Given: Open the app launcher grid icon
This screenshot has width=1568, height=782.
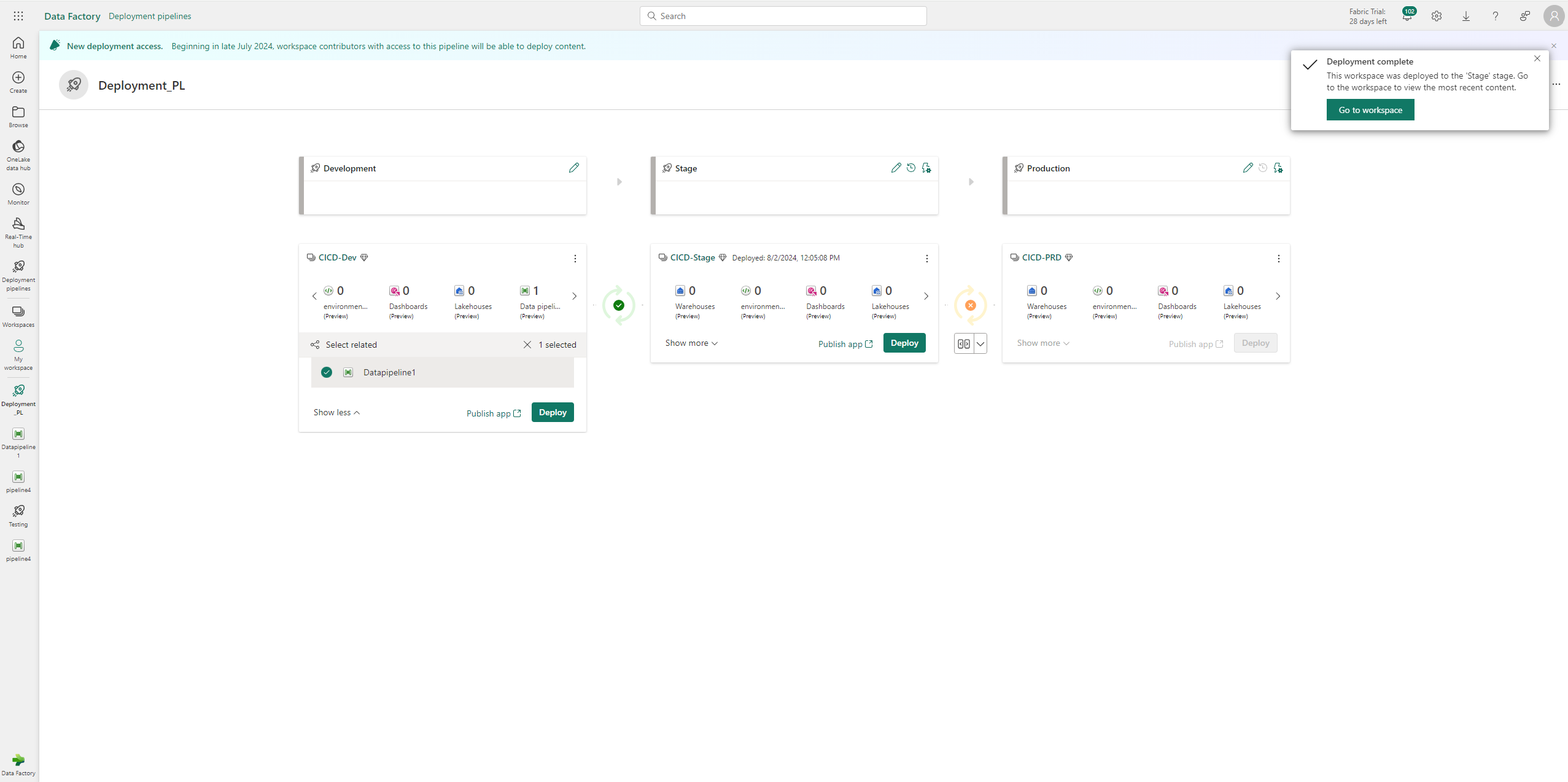Looking at the screenshot, I should pos(18,16).
